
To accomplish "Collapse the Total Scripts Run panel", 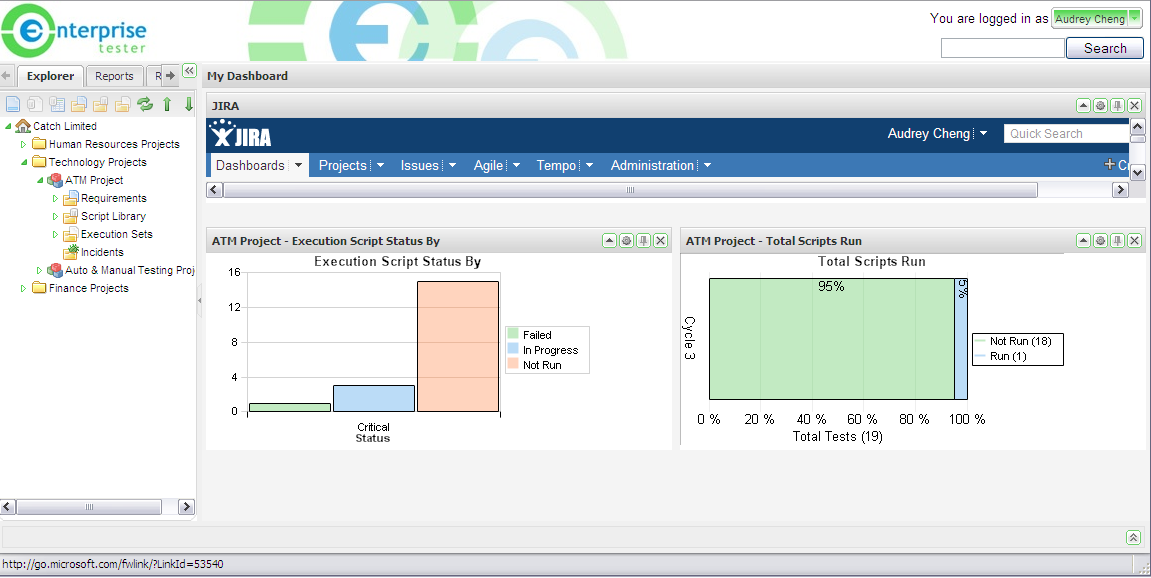I will point(1083,241).
